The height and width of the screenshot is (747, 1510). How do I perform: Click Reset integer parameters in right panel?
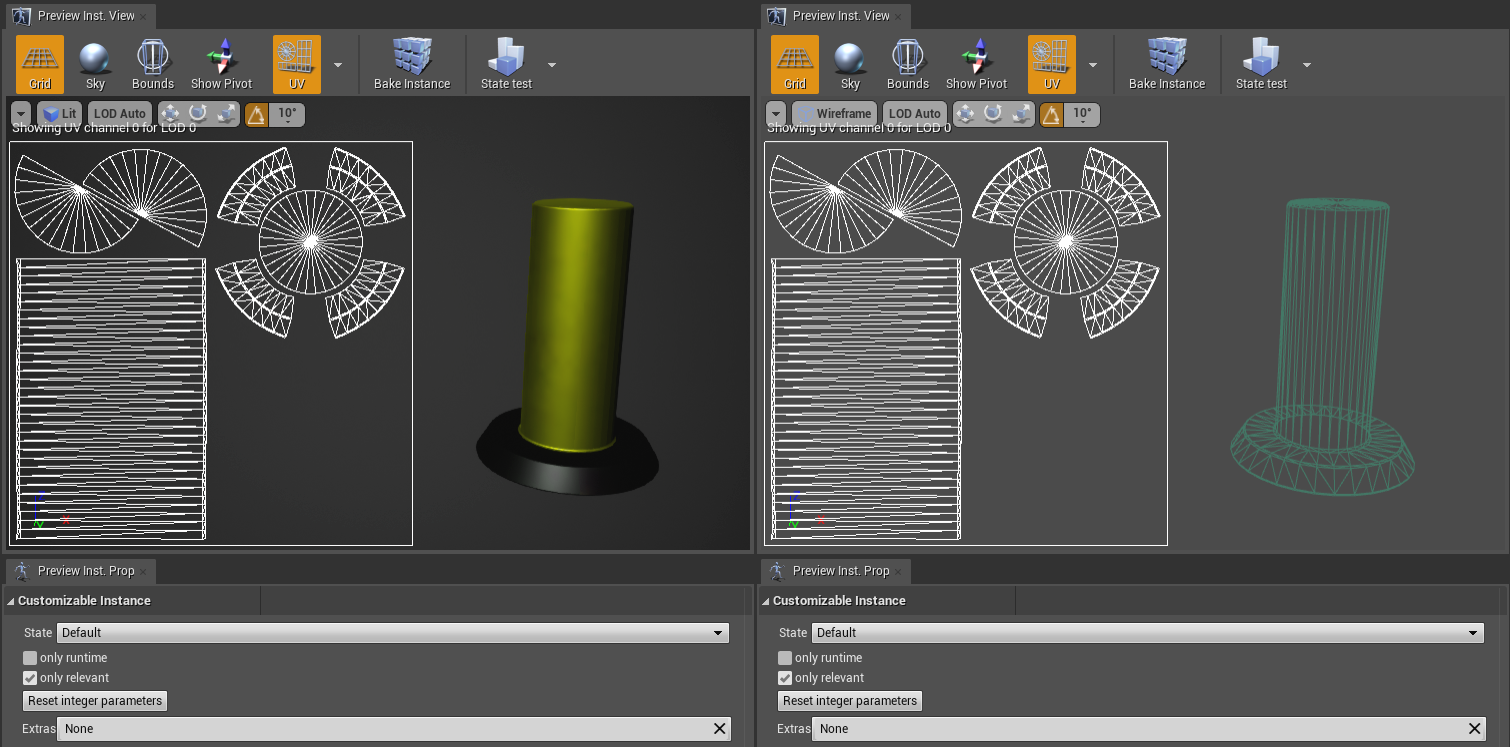pyautogui.click(x=850, y=701)
